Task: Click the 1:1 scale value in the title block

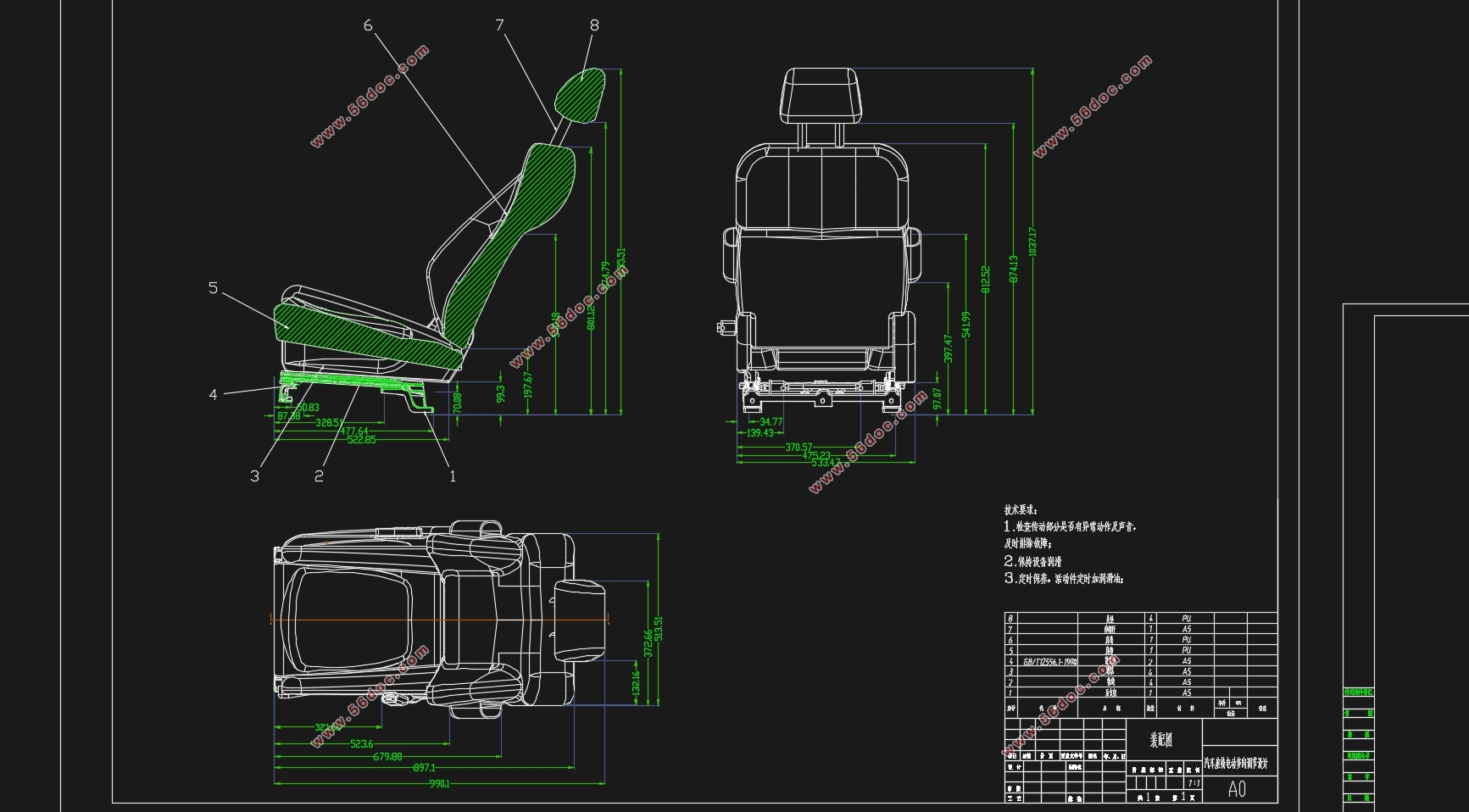Action: click(1194, 784)
